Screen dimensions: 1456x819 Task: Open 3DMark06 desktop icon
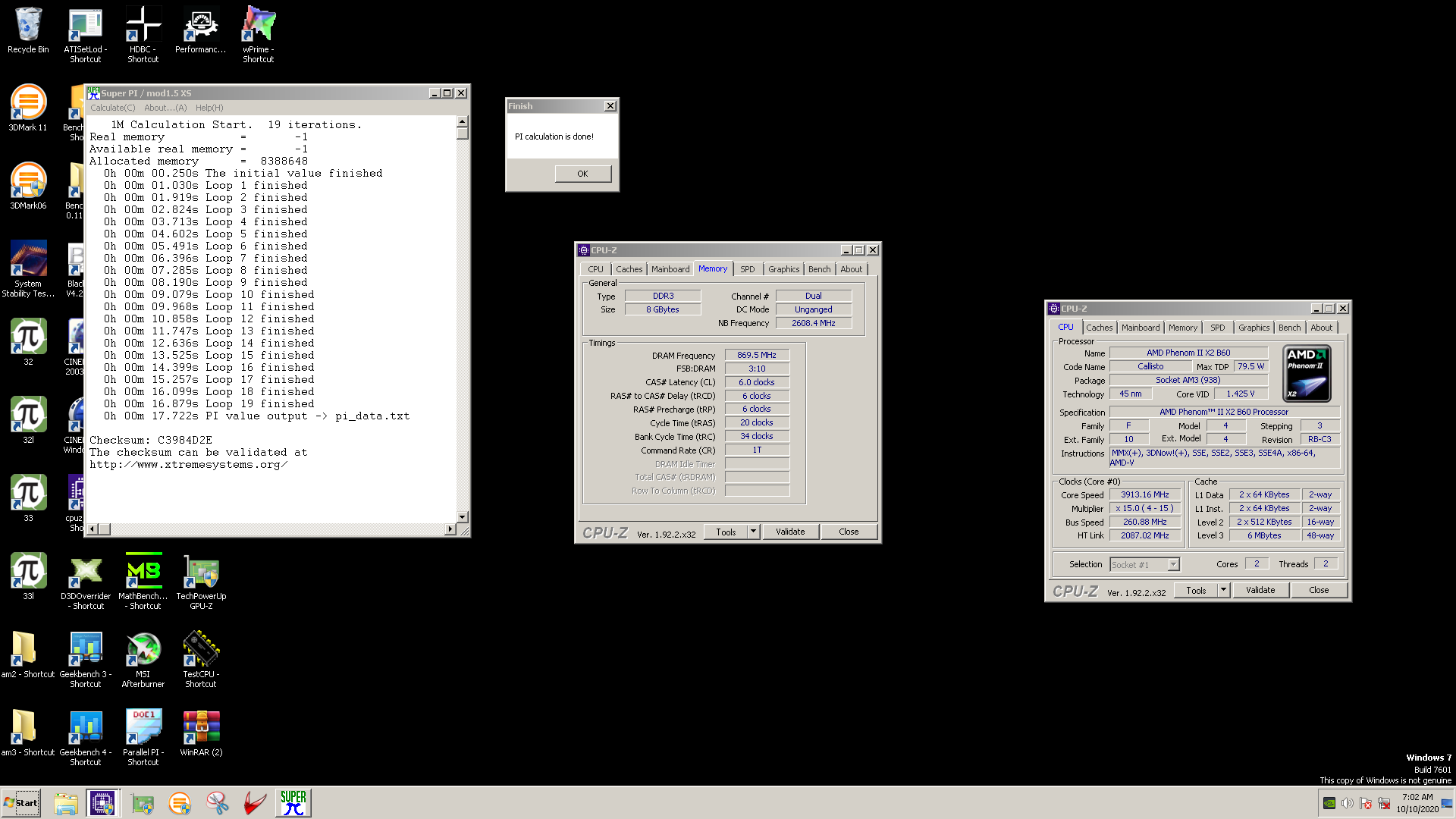coord(28,186)
